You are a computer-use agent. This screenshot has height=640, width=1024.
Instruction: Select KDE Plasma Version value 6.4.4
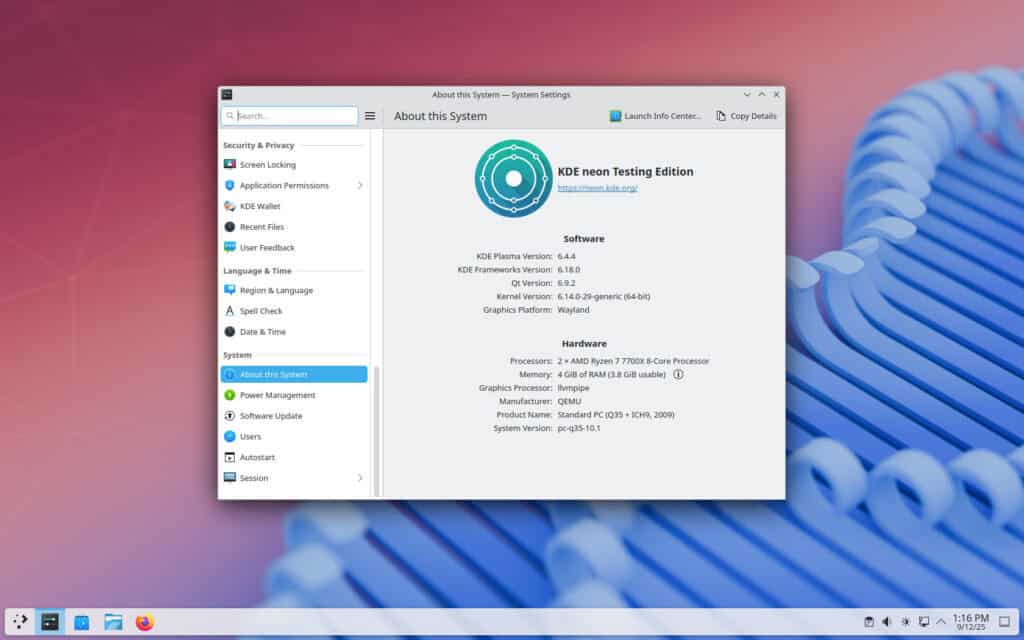pos(566,256)
